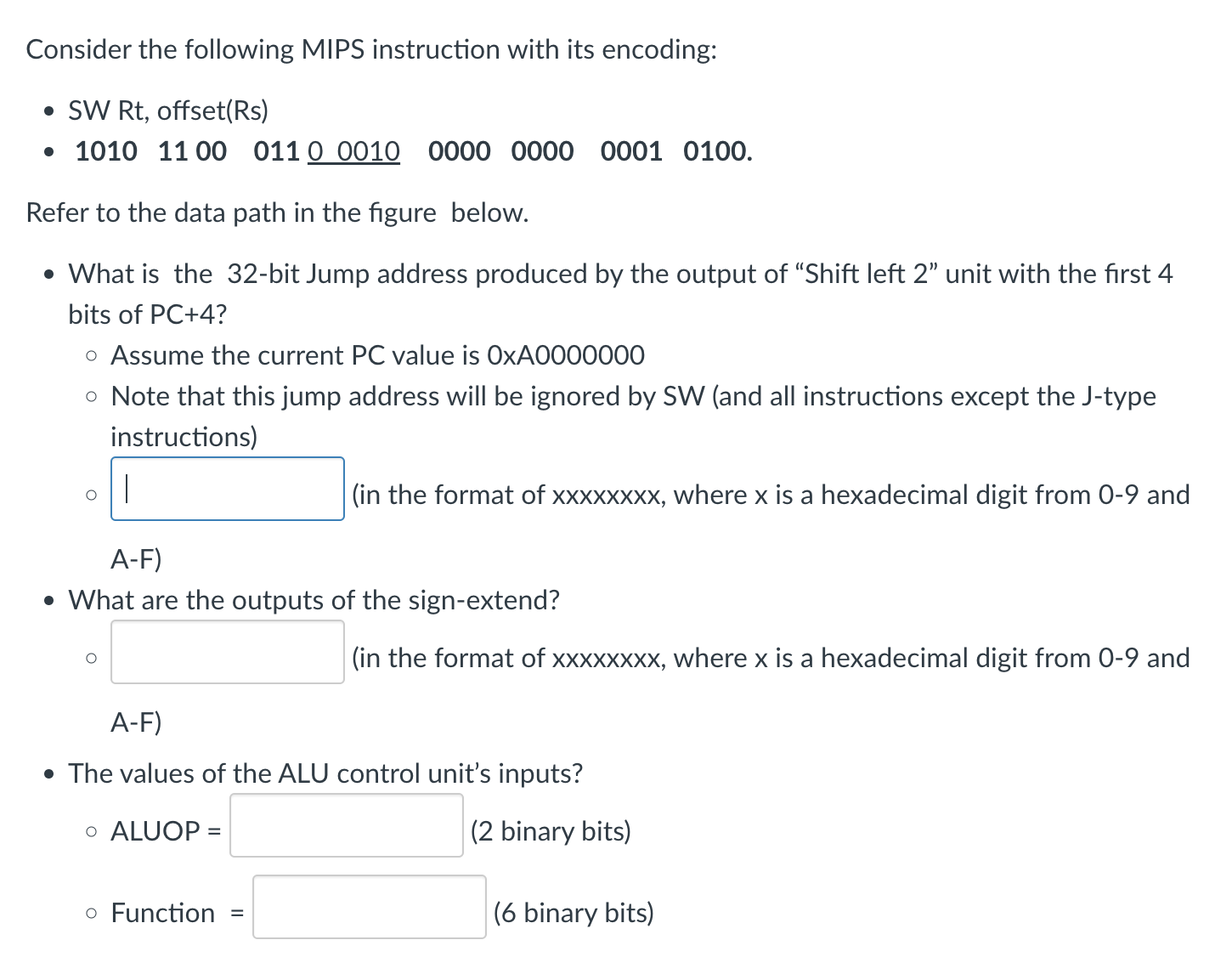1232x974 pixels.
Task: Click the circle bullet beside Function =
Action: point(91,912)
